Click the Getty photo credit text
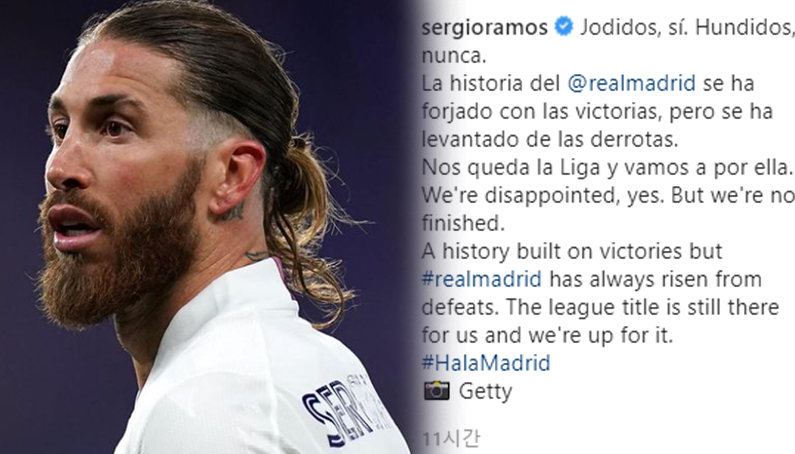Screen dimensions: 795x454 point(485,392)
